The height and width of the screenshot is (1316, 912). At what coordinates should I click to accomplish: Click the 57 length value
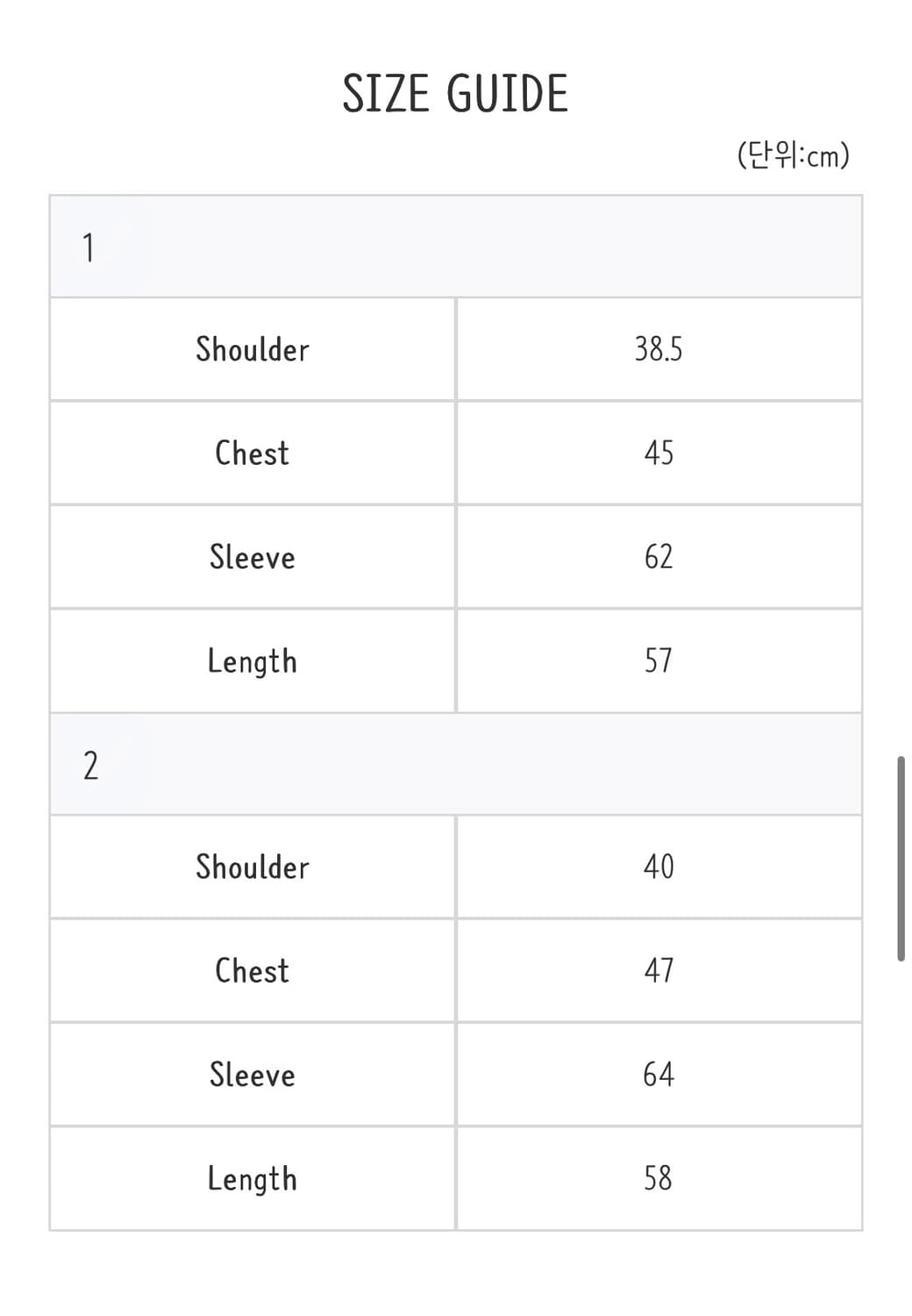click(x=659, y=661)
